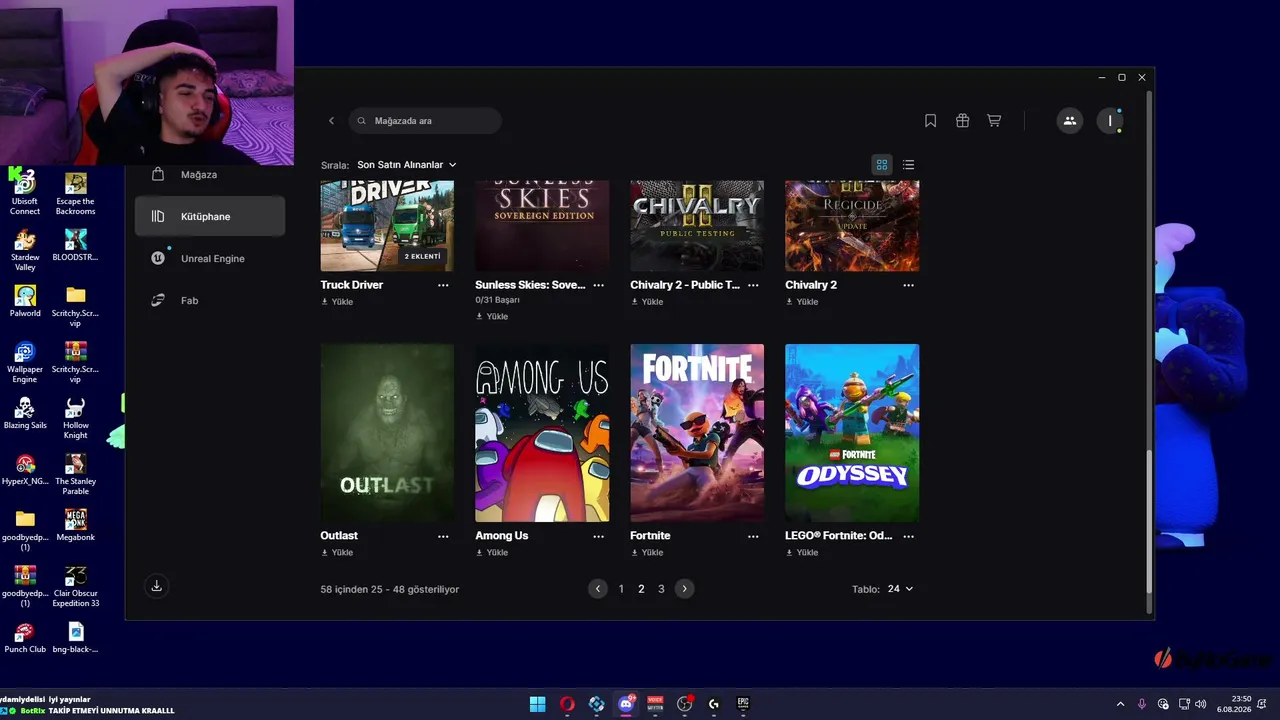Click Yükle under Sunless Skies
Image resolution: width=1280 pixels, height=720 pixels.
point(492,316)
